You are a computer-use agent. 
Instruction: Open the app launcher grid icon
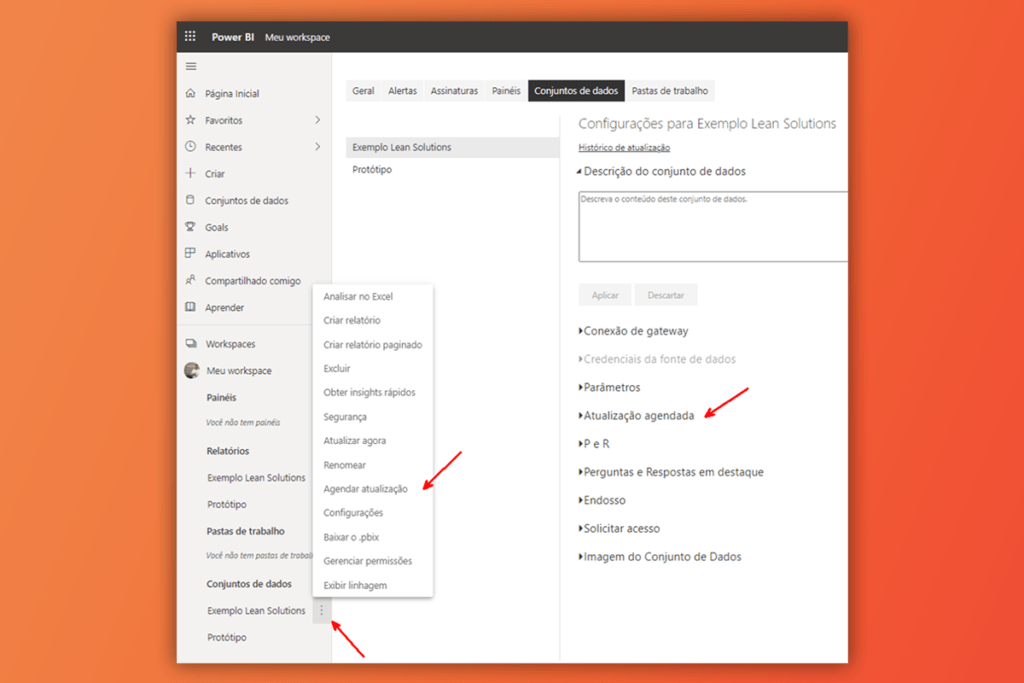tap(190, 37)
